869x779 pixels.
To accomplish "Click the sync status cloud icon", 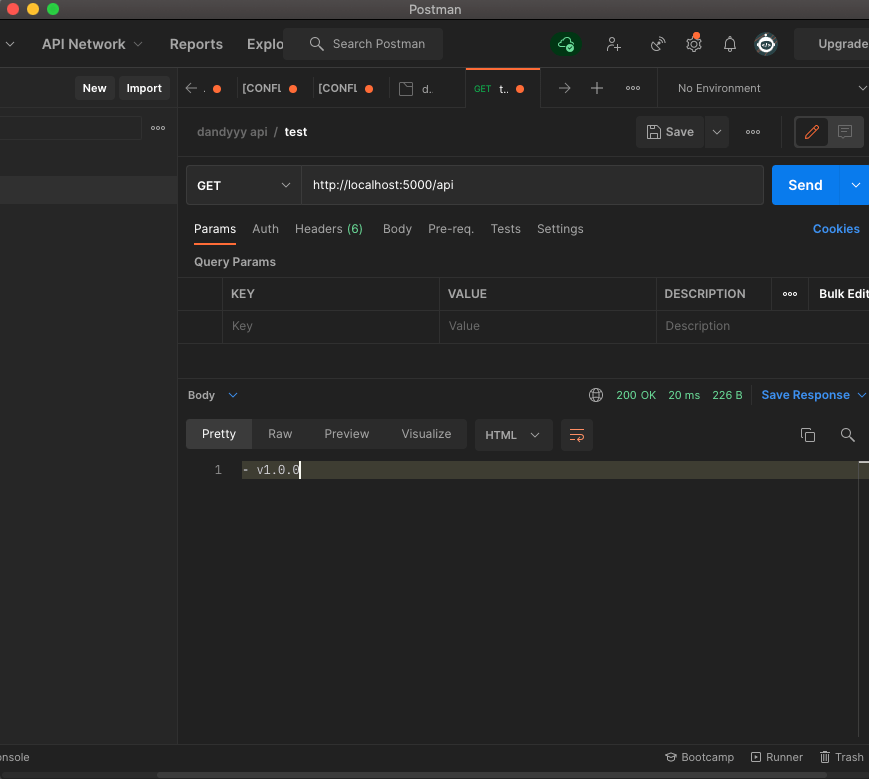I will [x=565, y=44].
